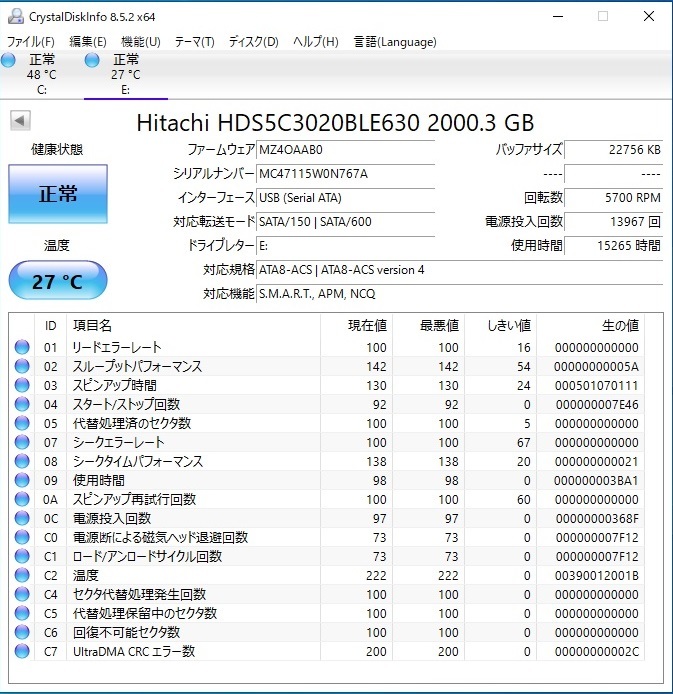673x694 pixels.
Task: Click the serial number field MC47115W0N767A
Action: point(346,174)
